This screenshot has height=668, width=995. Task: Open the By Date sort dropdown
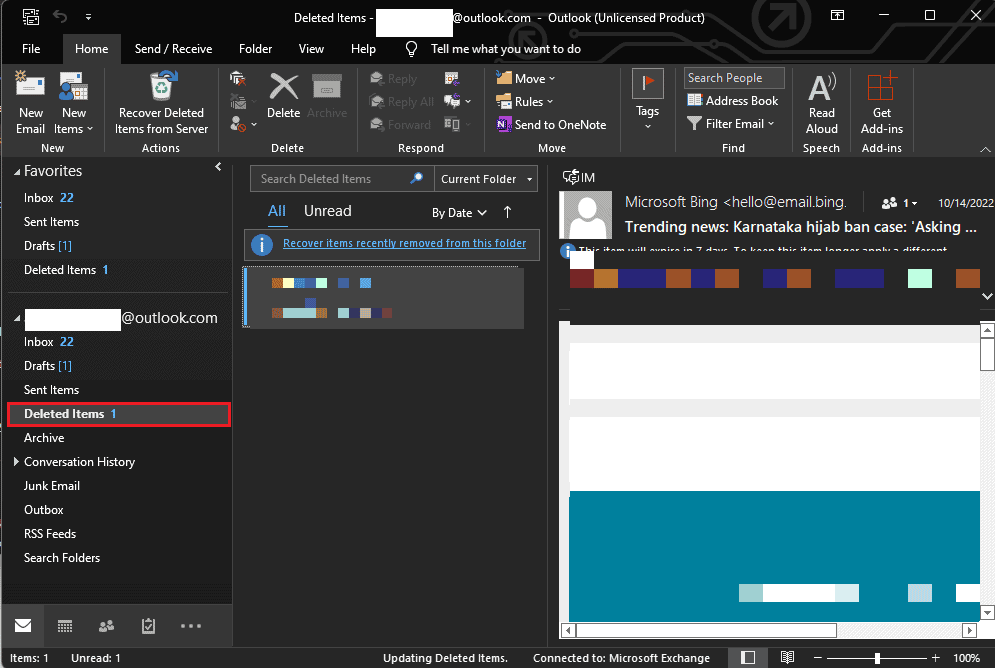click(x=459, y=213)
